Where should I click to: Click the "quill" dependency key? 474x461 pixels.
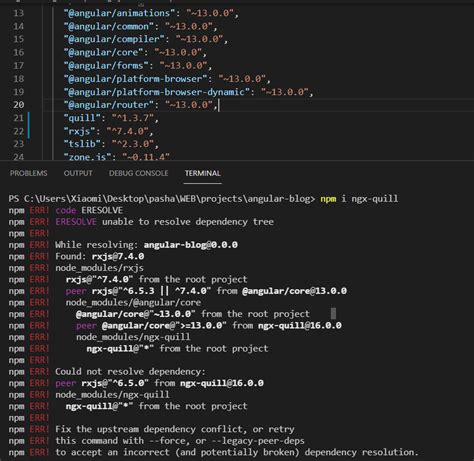point(82,118)
